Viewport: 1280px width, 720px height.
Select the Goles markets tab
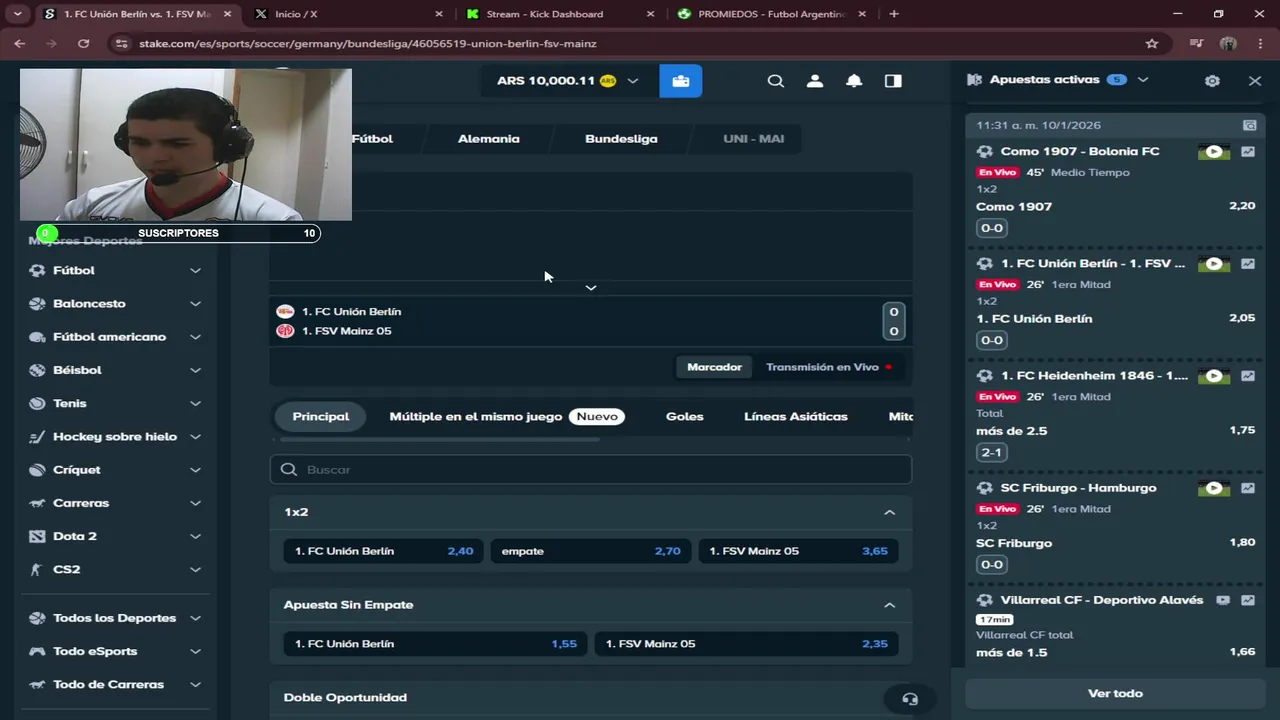685,416
